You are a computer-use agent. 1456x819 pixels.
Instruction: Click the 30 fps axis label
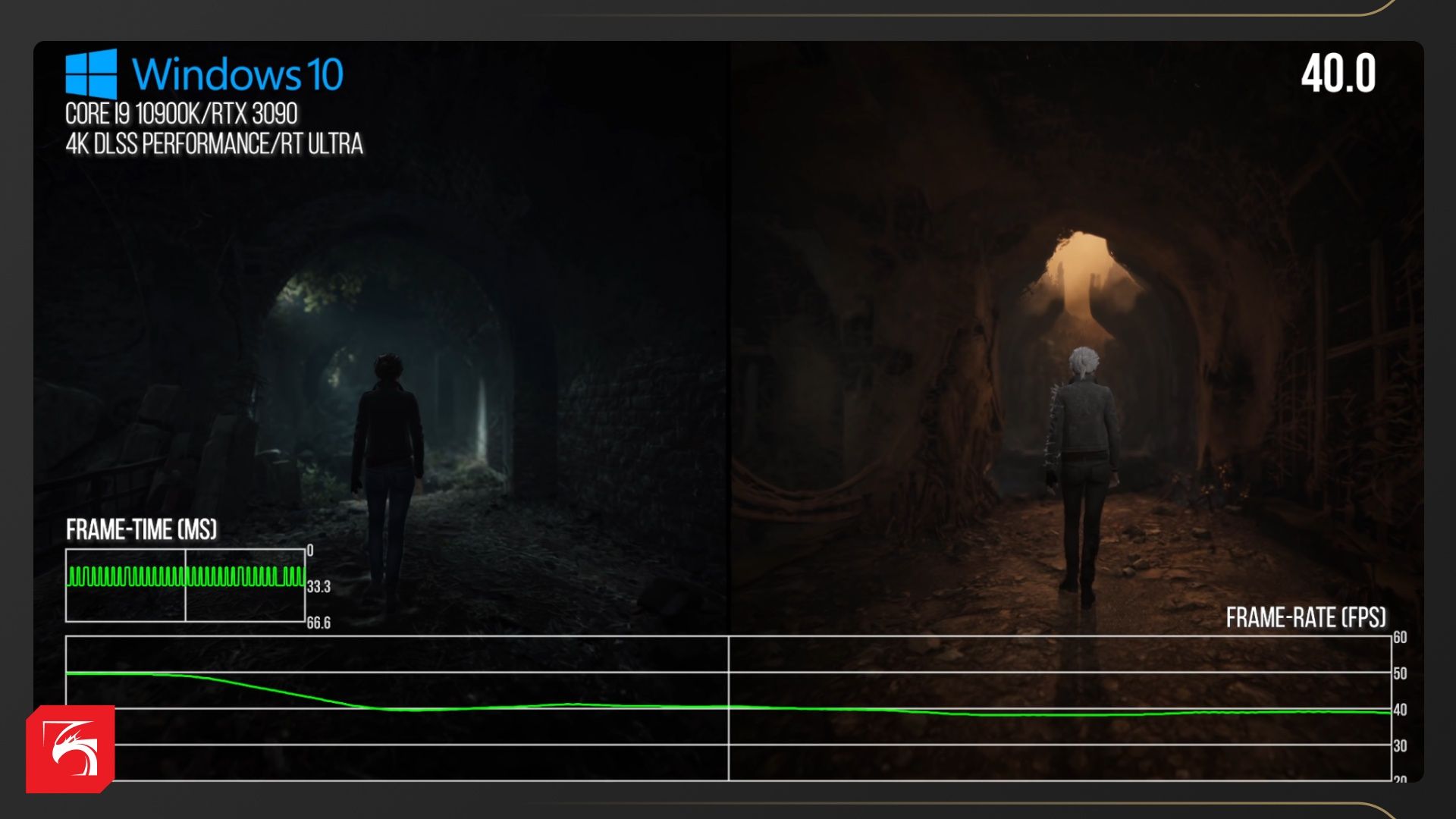tap(1400, 745)
